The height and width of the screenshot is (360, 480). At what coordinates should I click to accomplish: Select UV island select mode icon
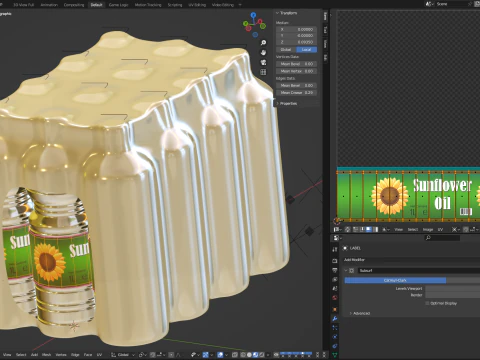click(x=376, y=229)
